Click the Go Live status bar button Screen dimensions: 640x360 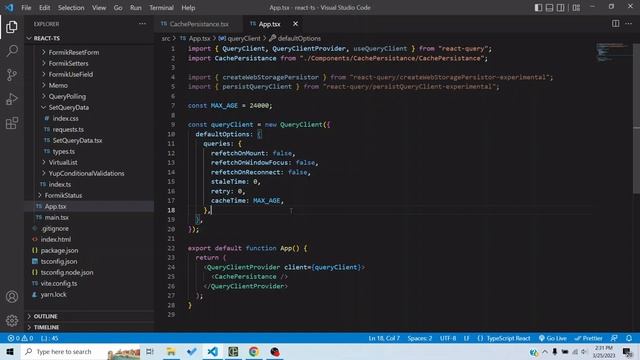point(552,338)
